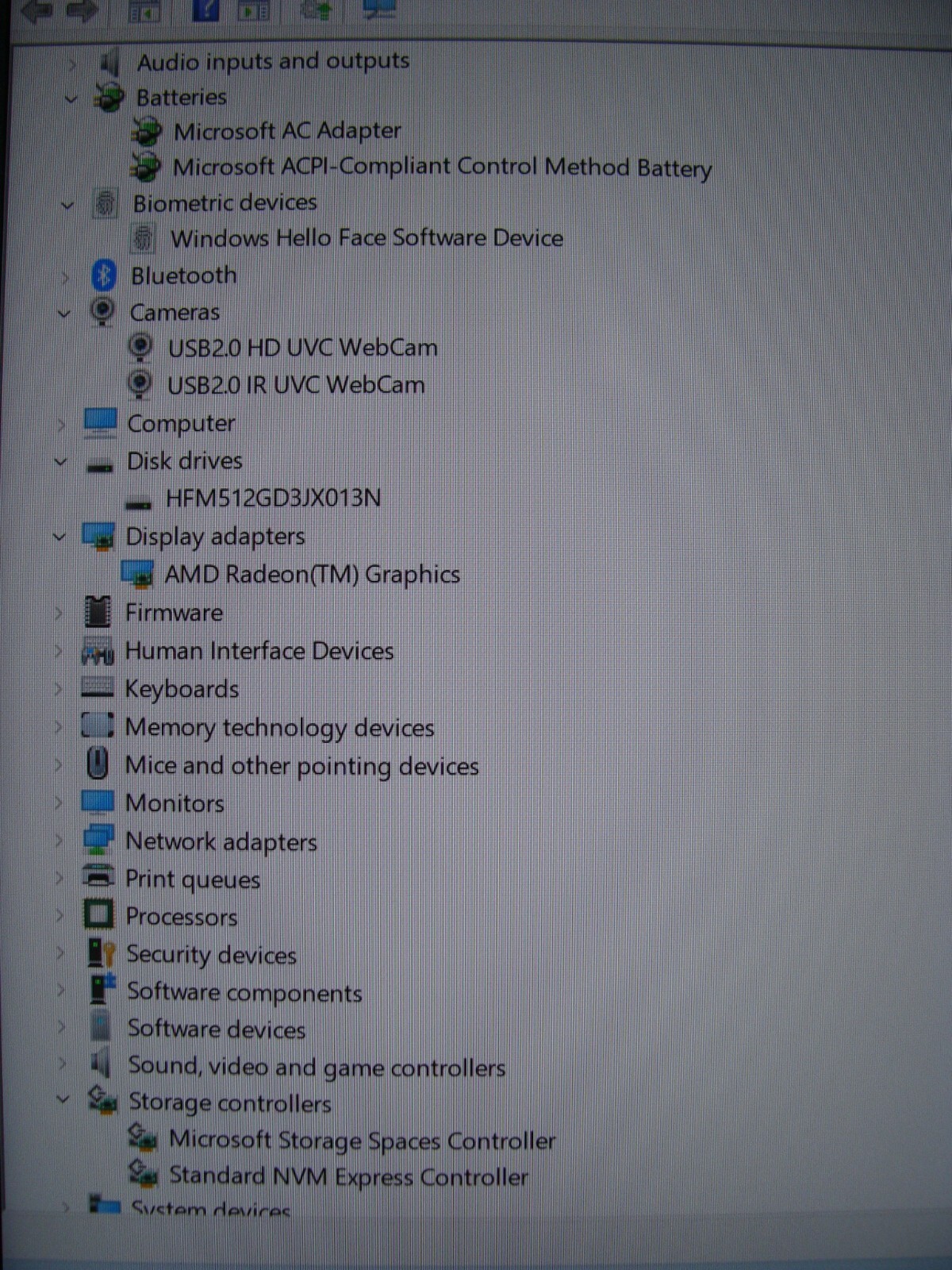Select Windows Hello Face Software Device
The width and height of the screenshot is (952, 1270).
click(367, 238)
